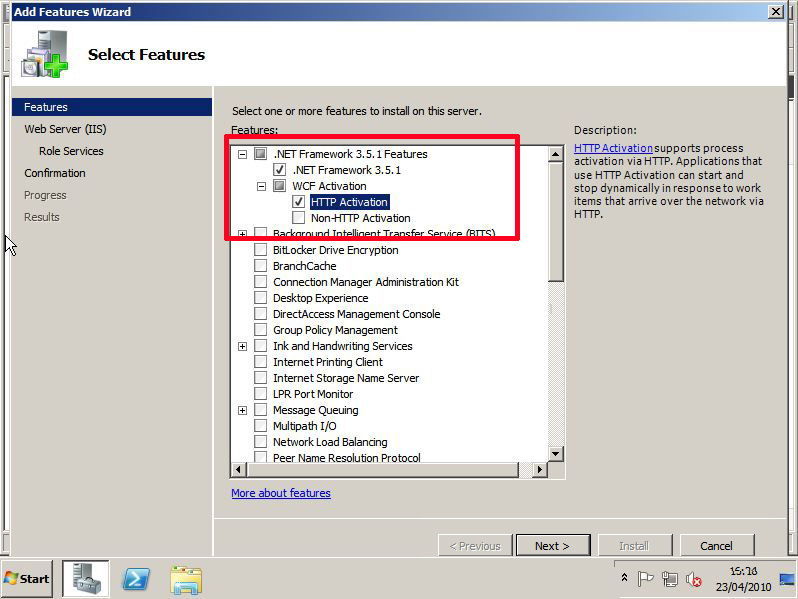Click the Progress step in sidebar
The height and width of the screenshot is (599, 798).
[45, 195]
